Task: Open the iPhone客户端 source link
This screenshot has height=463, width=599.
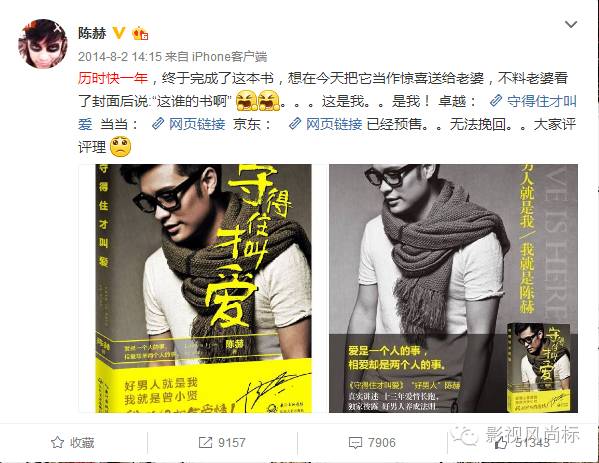Action: [x=229, y=57]
